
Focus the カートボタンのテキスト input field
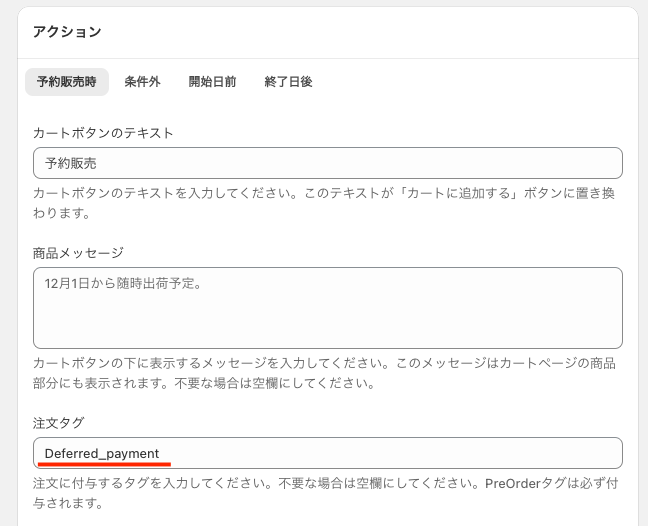(328, 163)
